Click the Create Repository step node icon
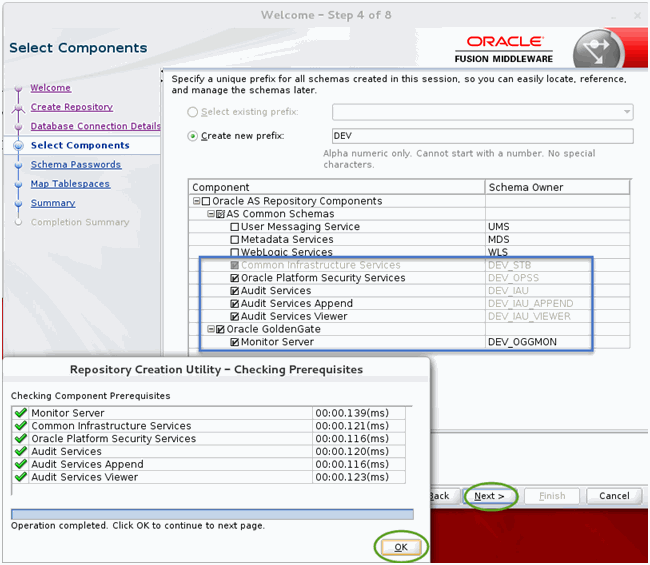The width and height of the screenshot is (650, 565). (x=18, y=107)
